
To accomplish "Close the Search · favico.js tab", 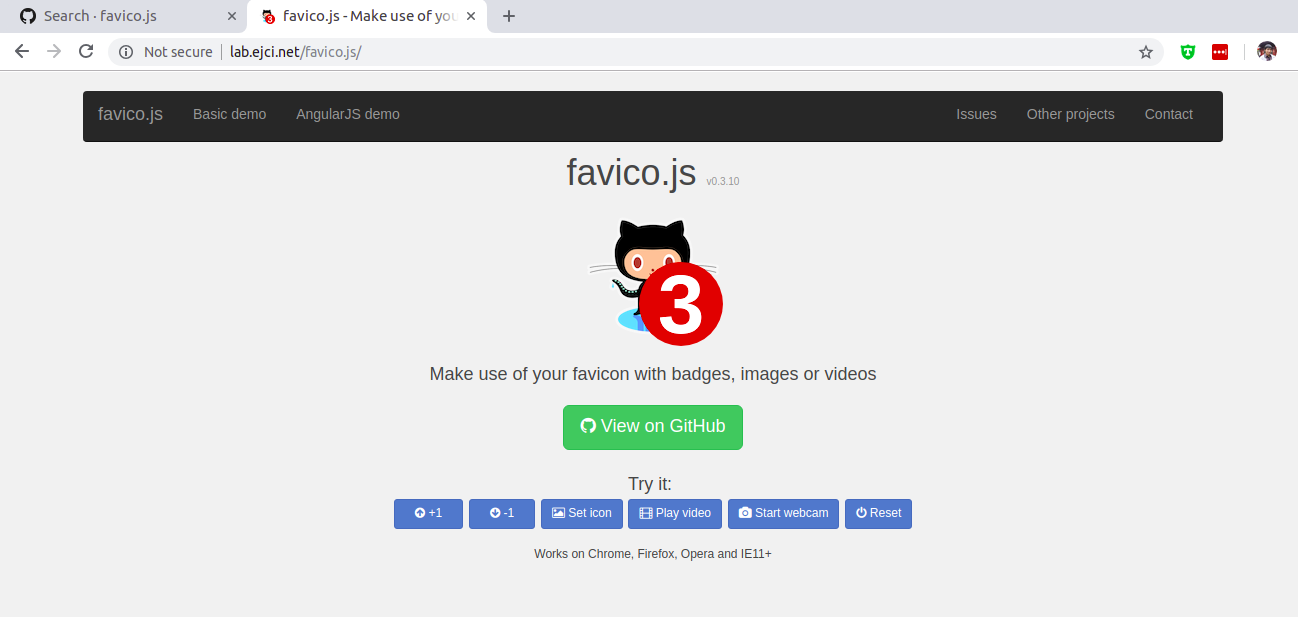I will tap(232, 16).
